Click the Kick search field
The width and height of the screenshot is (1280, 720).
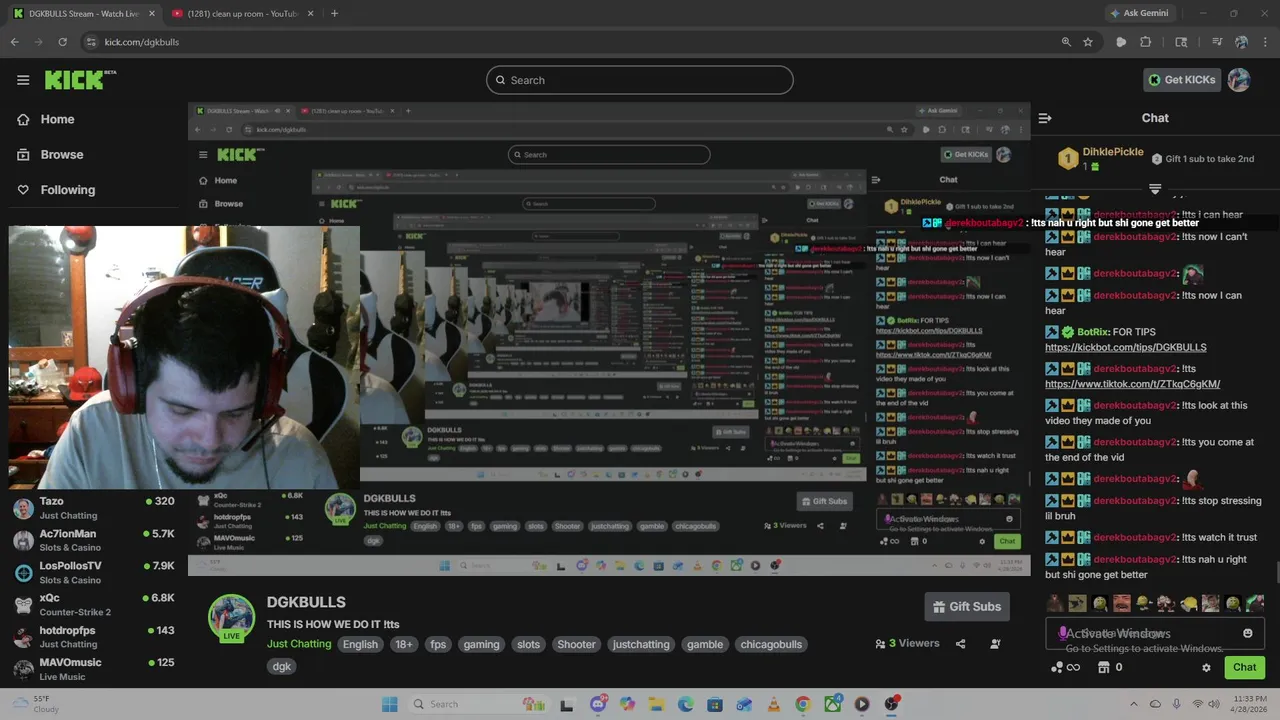(640, 80)
